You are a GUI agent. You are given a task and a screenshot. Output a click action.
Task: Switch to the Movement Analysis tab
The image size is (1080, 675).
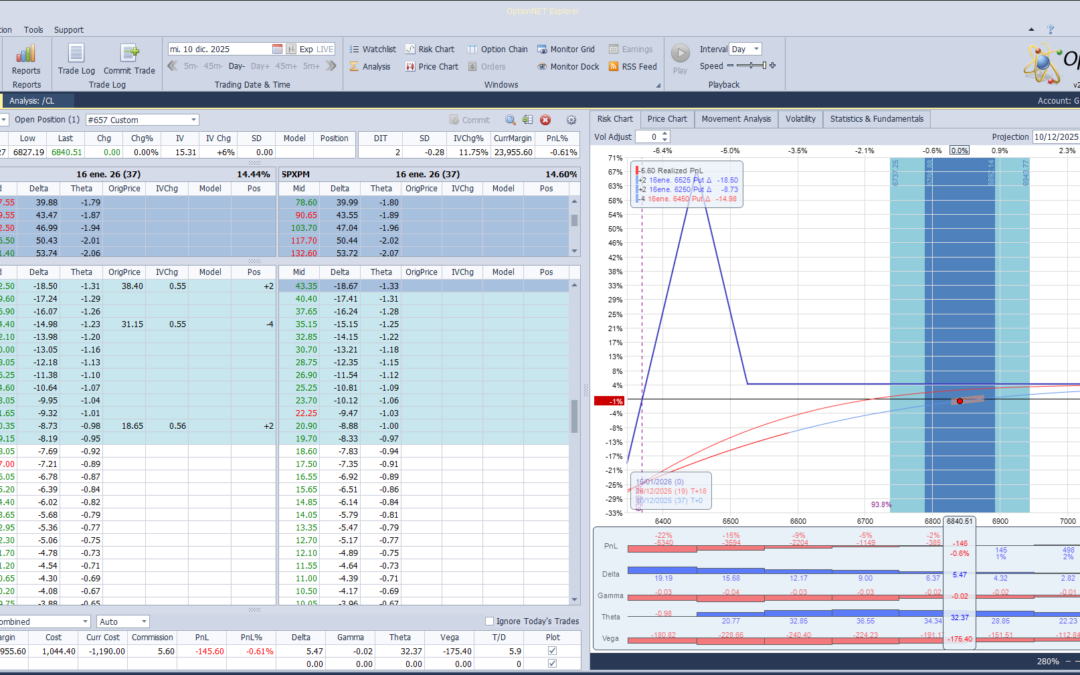point(736,119)
